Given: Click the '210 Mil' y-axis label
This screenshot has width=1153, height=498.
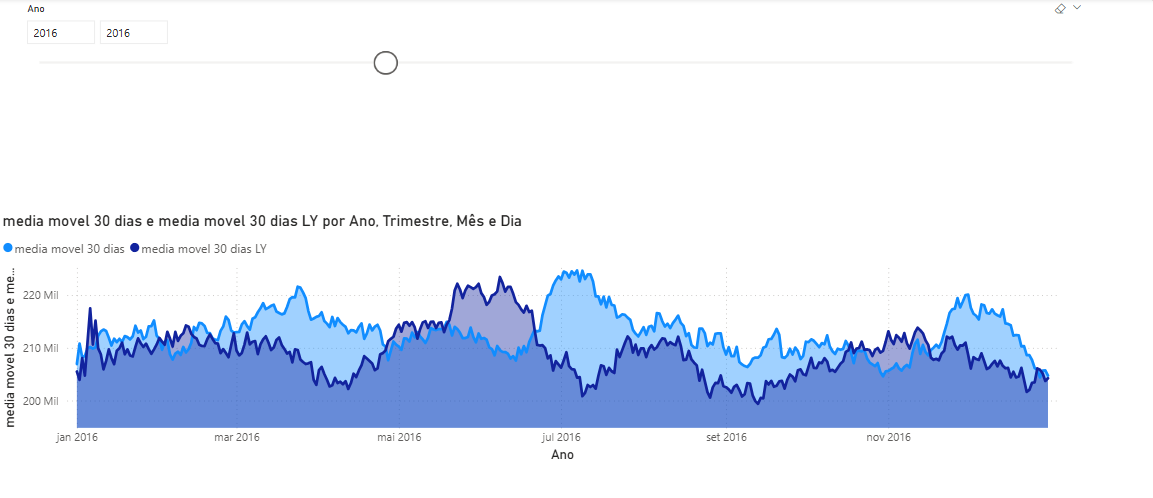Looking at the screenshot, I should (41, 348).
